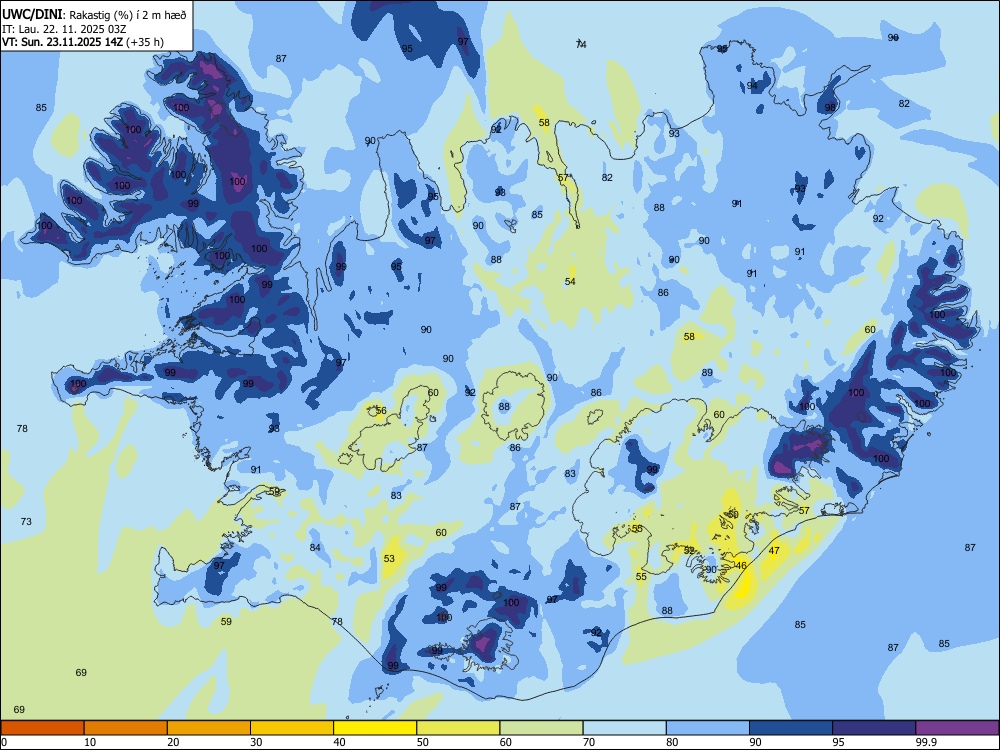Click the dark orange 0–10 legend swatch
This screenshot has height=750, width=1000.
click(x=42, y=728)
